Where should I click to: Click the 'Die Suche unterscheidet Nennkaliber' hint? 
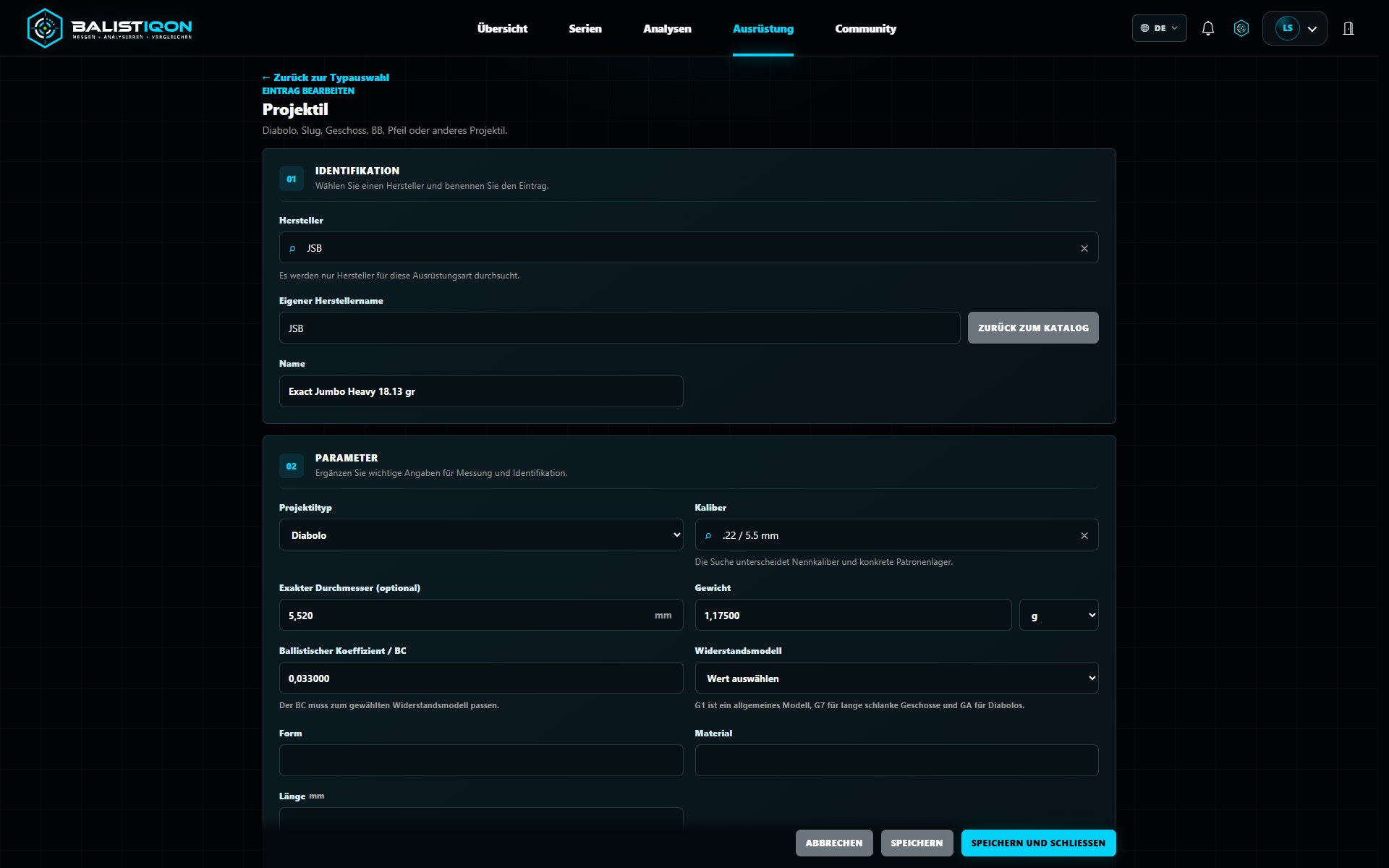(x=823, y=562)
